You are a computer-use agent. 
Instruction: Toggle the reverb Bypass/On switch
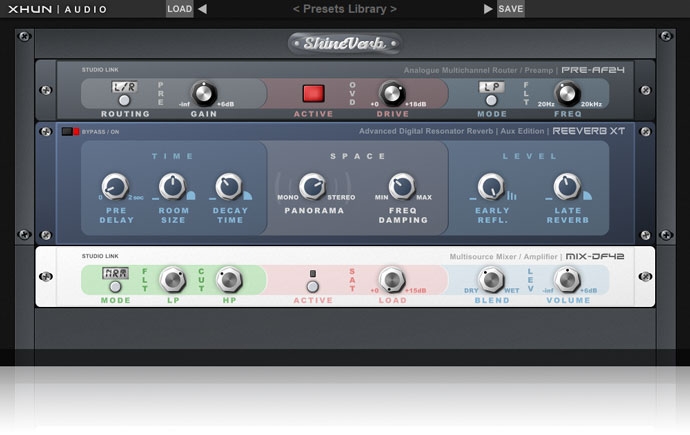click(69, 131)
